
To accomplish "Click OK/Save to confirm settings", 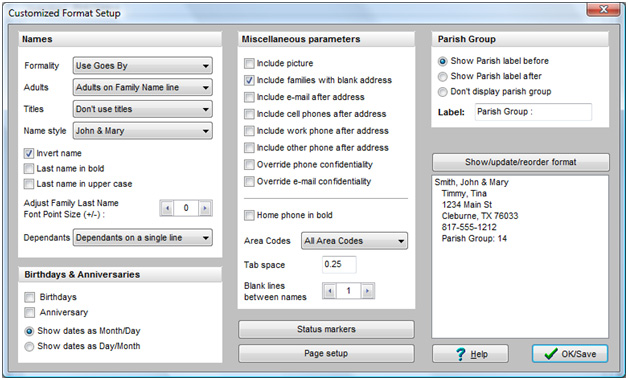I will pyautogui.click(x=570, y=354).
